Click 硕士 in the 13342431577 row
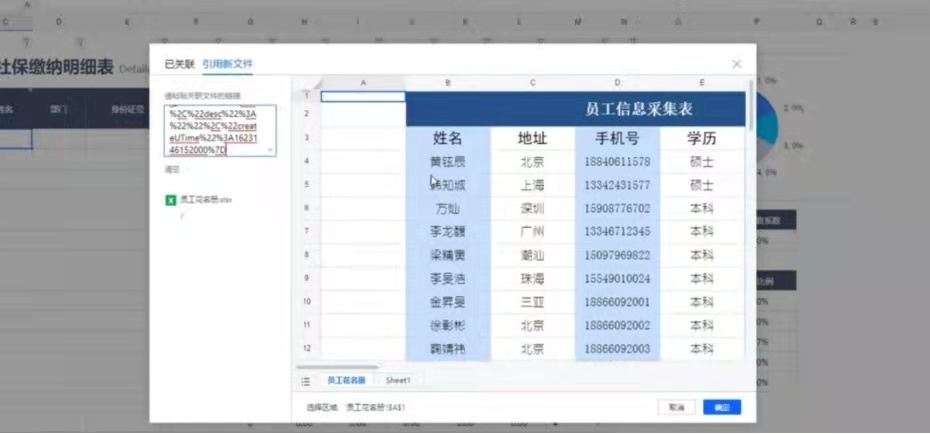The width and height of the screenshot is (930, 434). (x=702, y=186)
